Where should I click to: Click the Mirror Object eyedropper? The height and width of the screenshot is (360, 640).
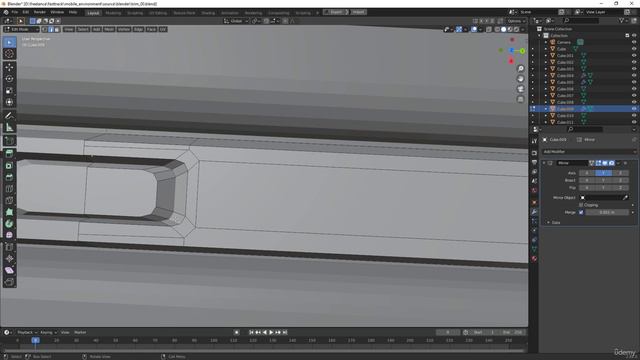[x=625, y=198]
